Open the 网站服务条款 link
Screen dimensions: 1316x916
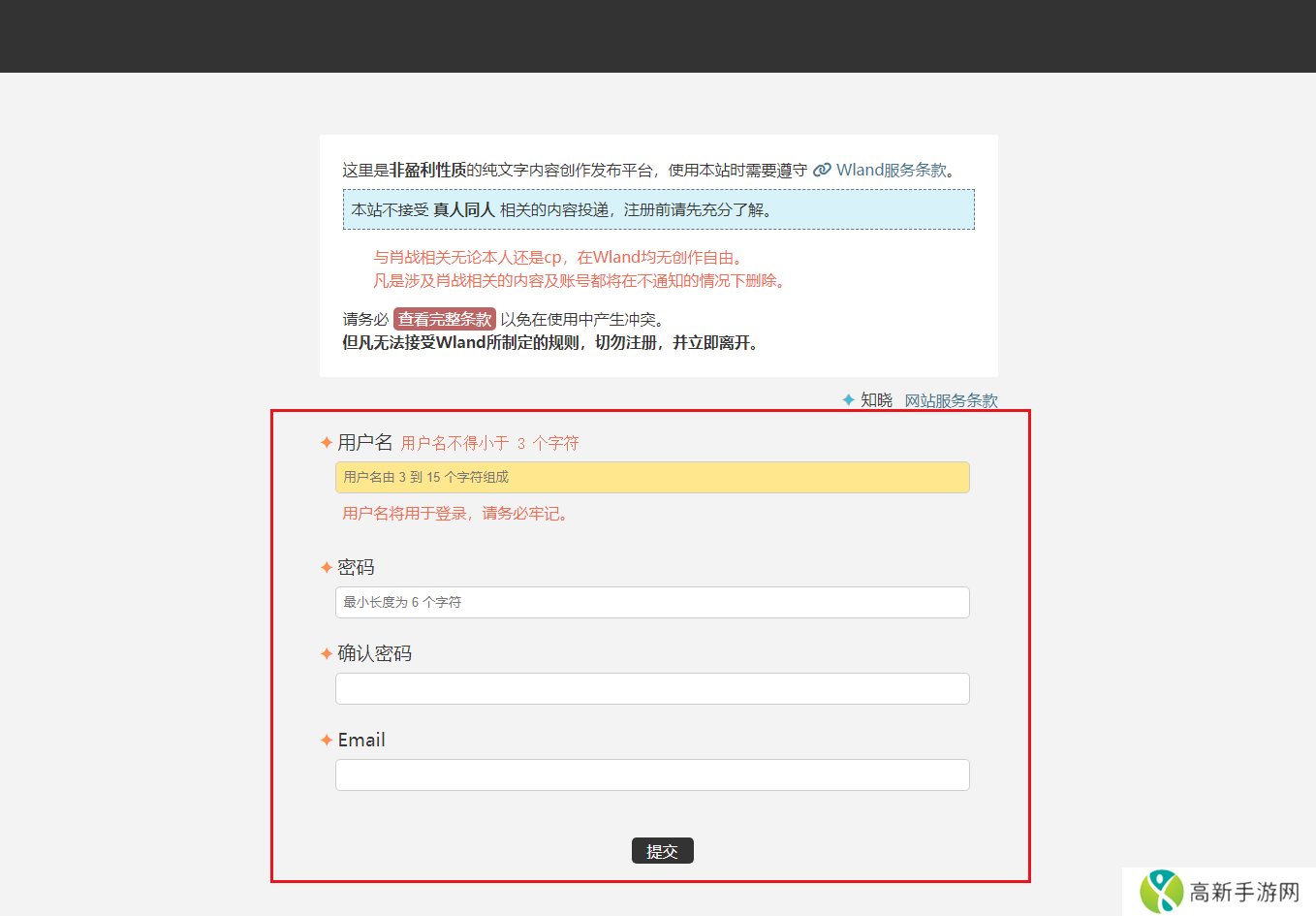[951, 400]
